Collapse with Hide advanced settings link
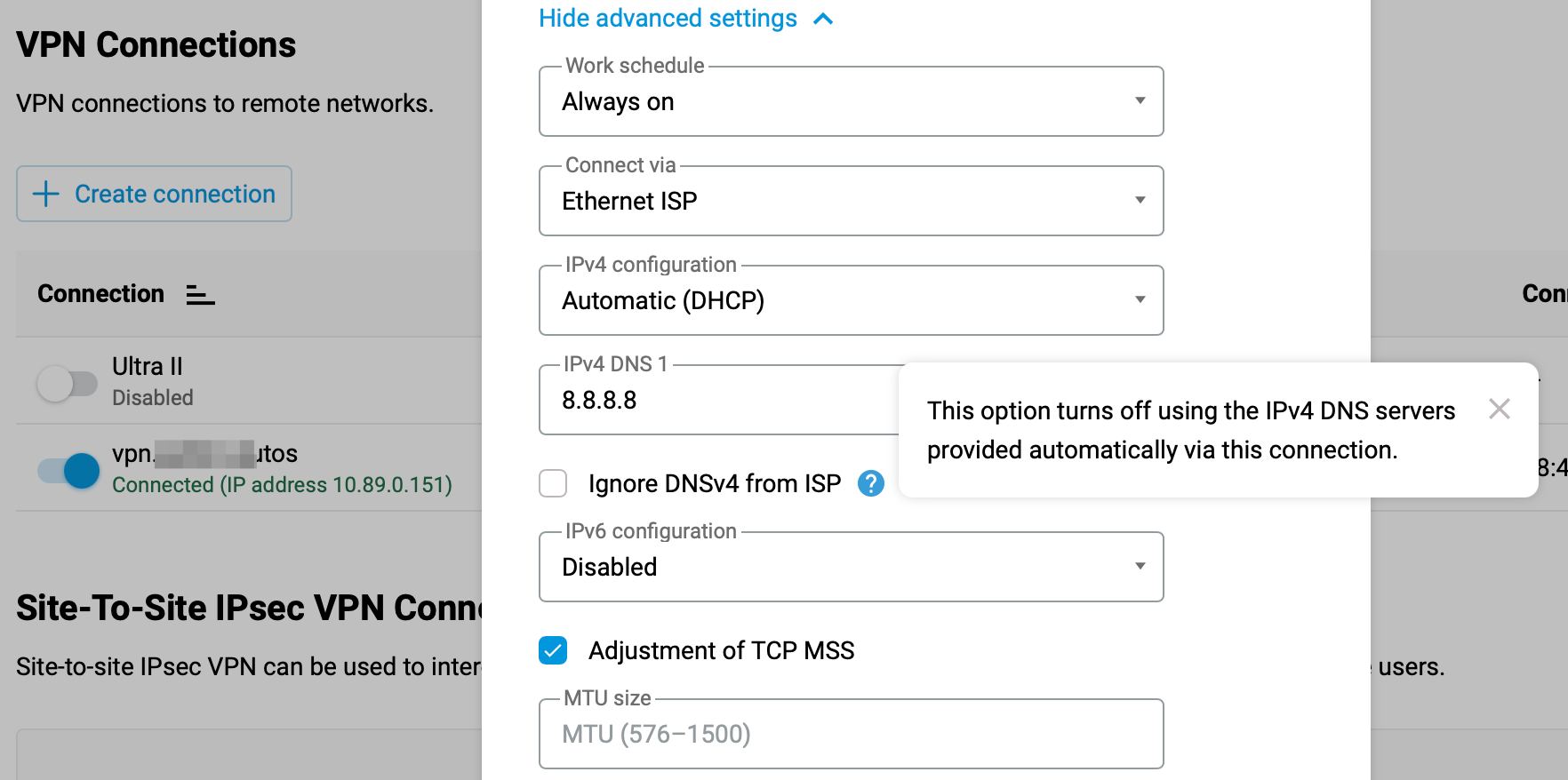 click(x=668, y=19)
